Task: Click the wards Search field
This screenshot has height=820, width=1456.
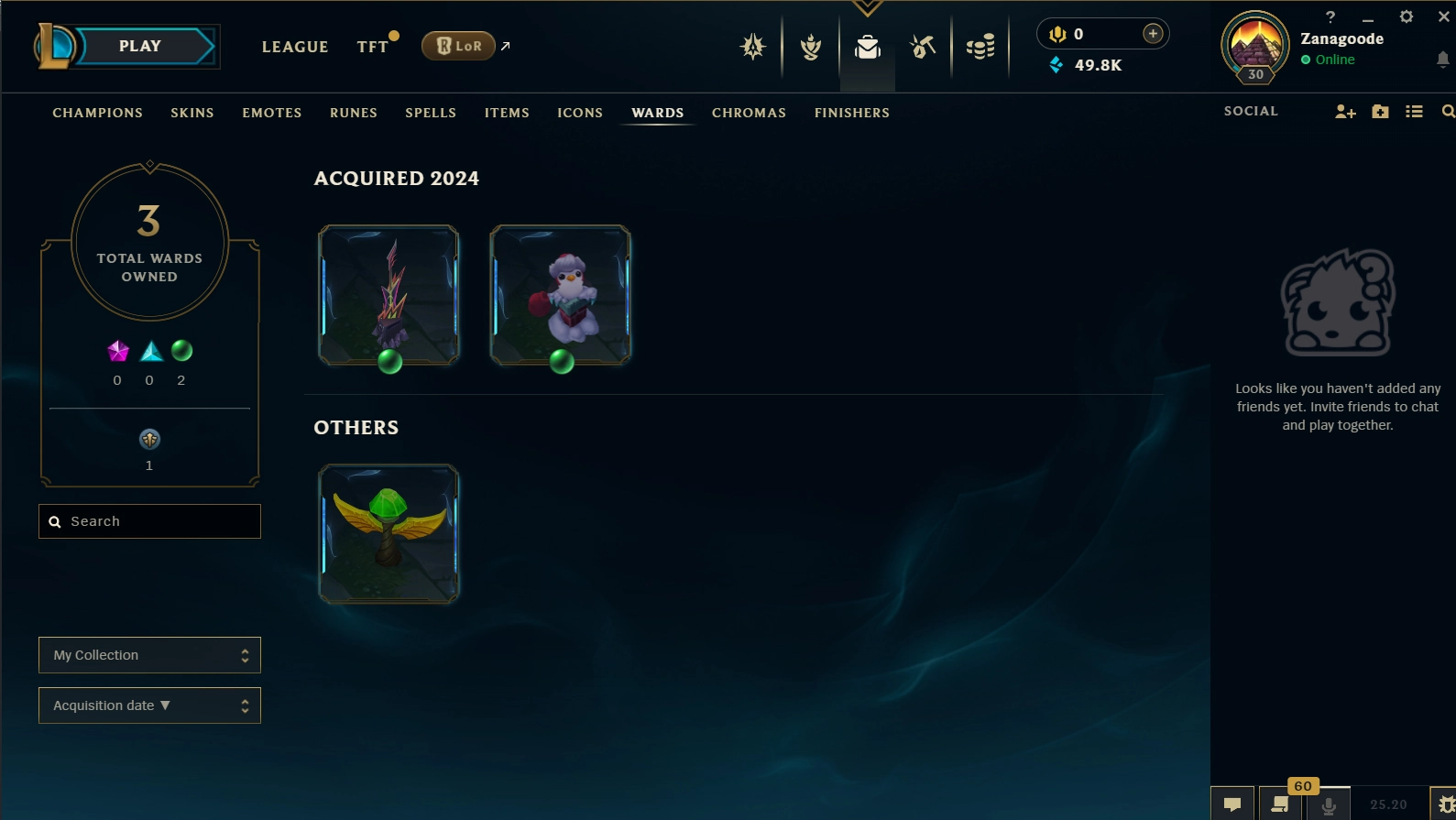Action: pos(149,521)
